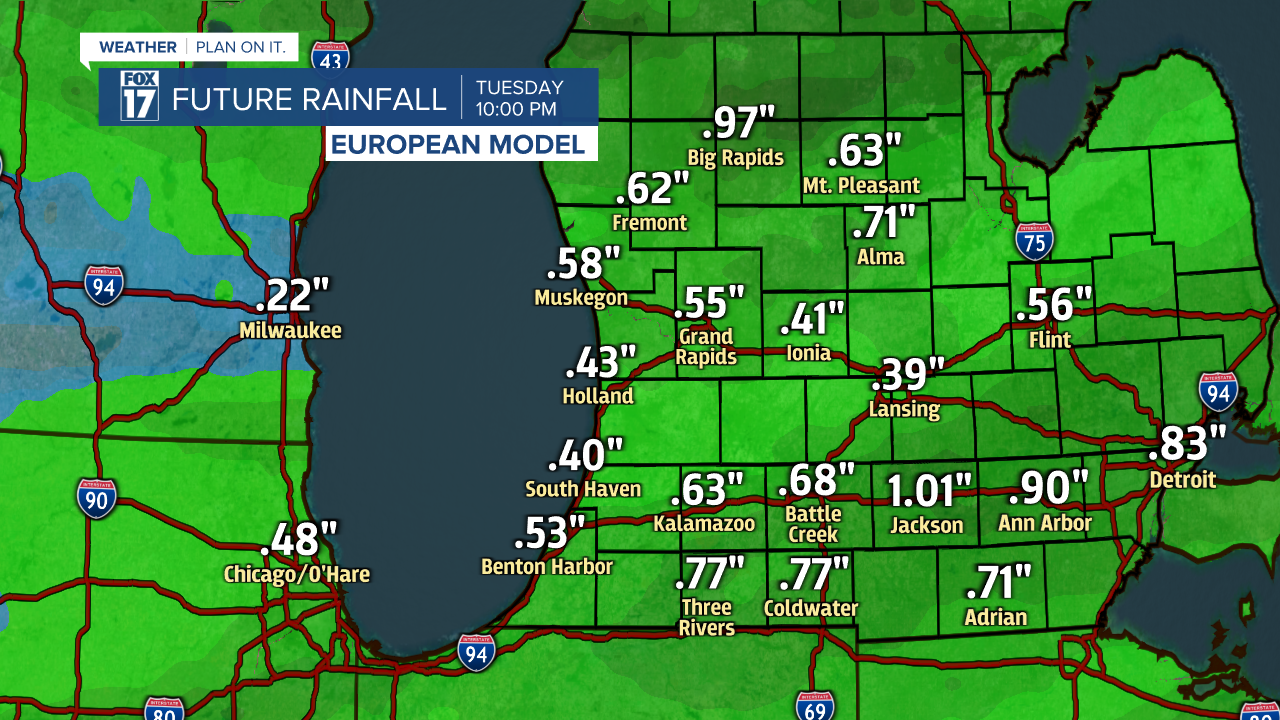
Task: Click Milwaukee's .22" rainfall value
Action: 292,295
